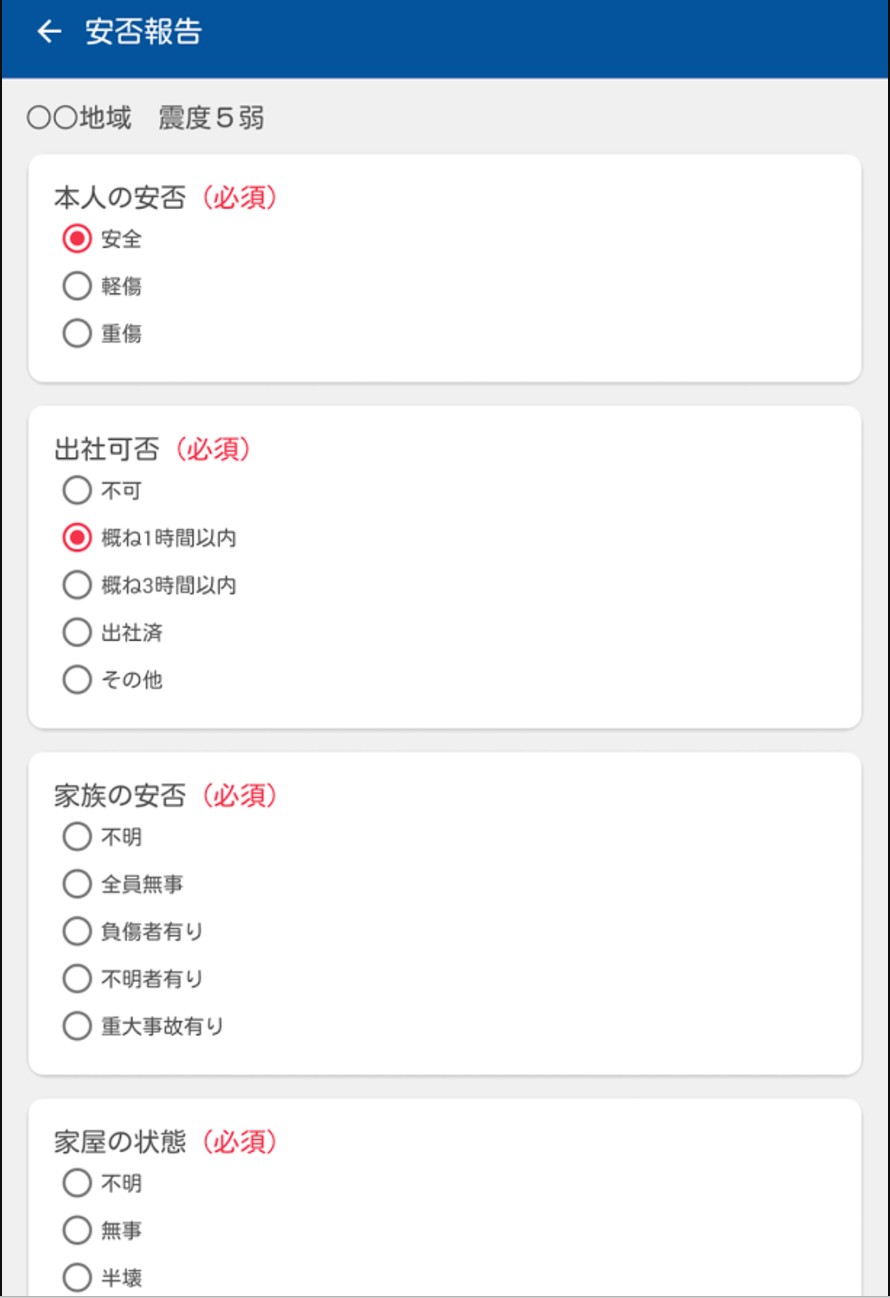
Task: Select 不可 under 出社可否
Action: (77, 491)
